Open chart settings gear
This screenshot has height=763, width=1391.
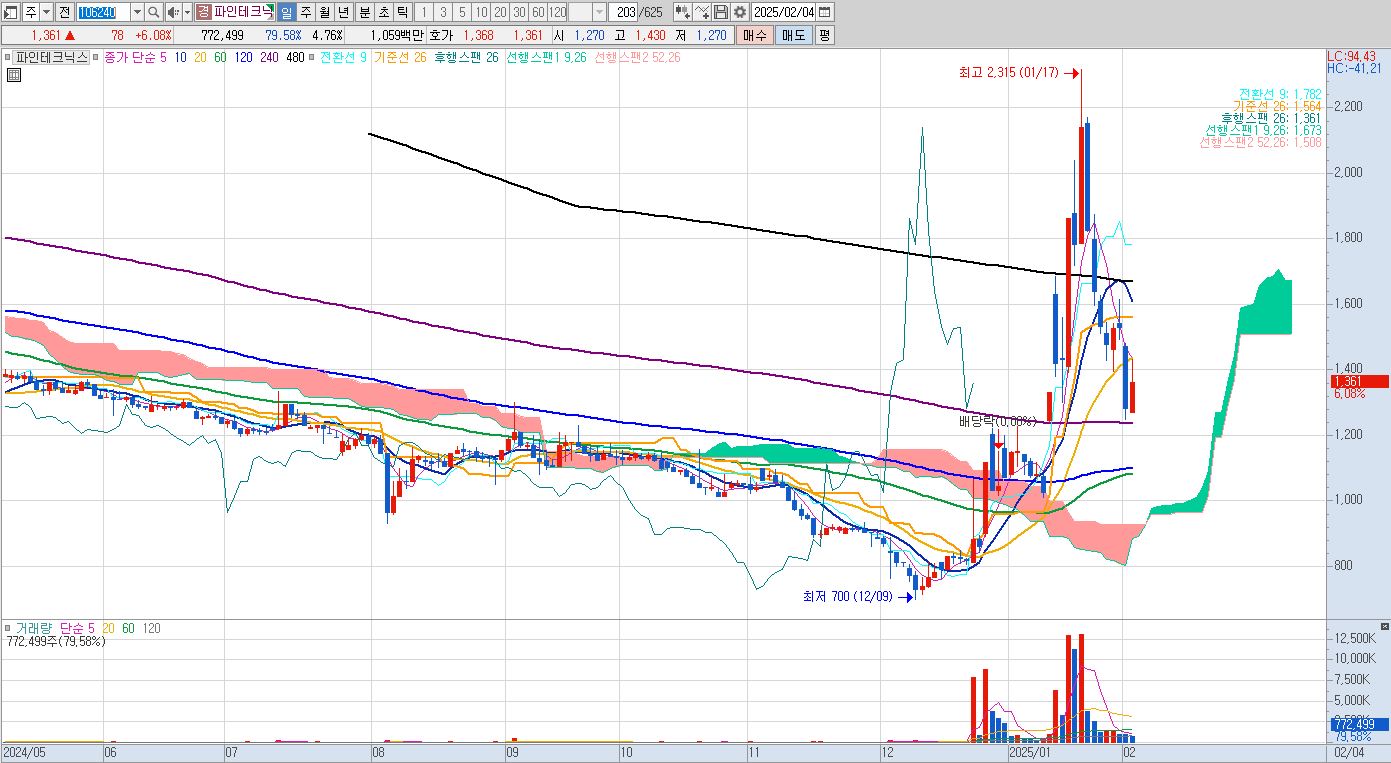pyautogui.click(x=739, y=12)
